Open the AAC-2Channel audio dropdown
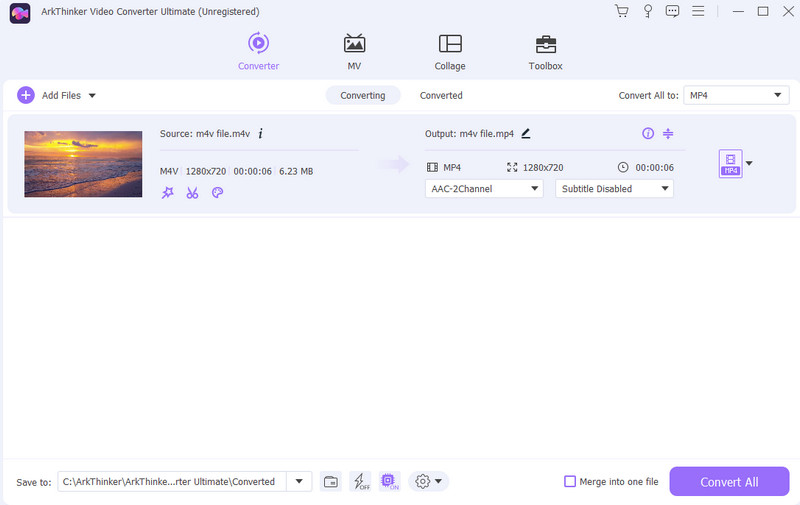 tap(484, 189)
